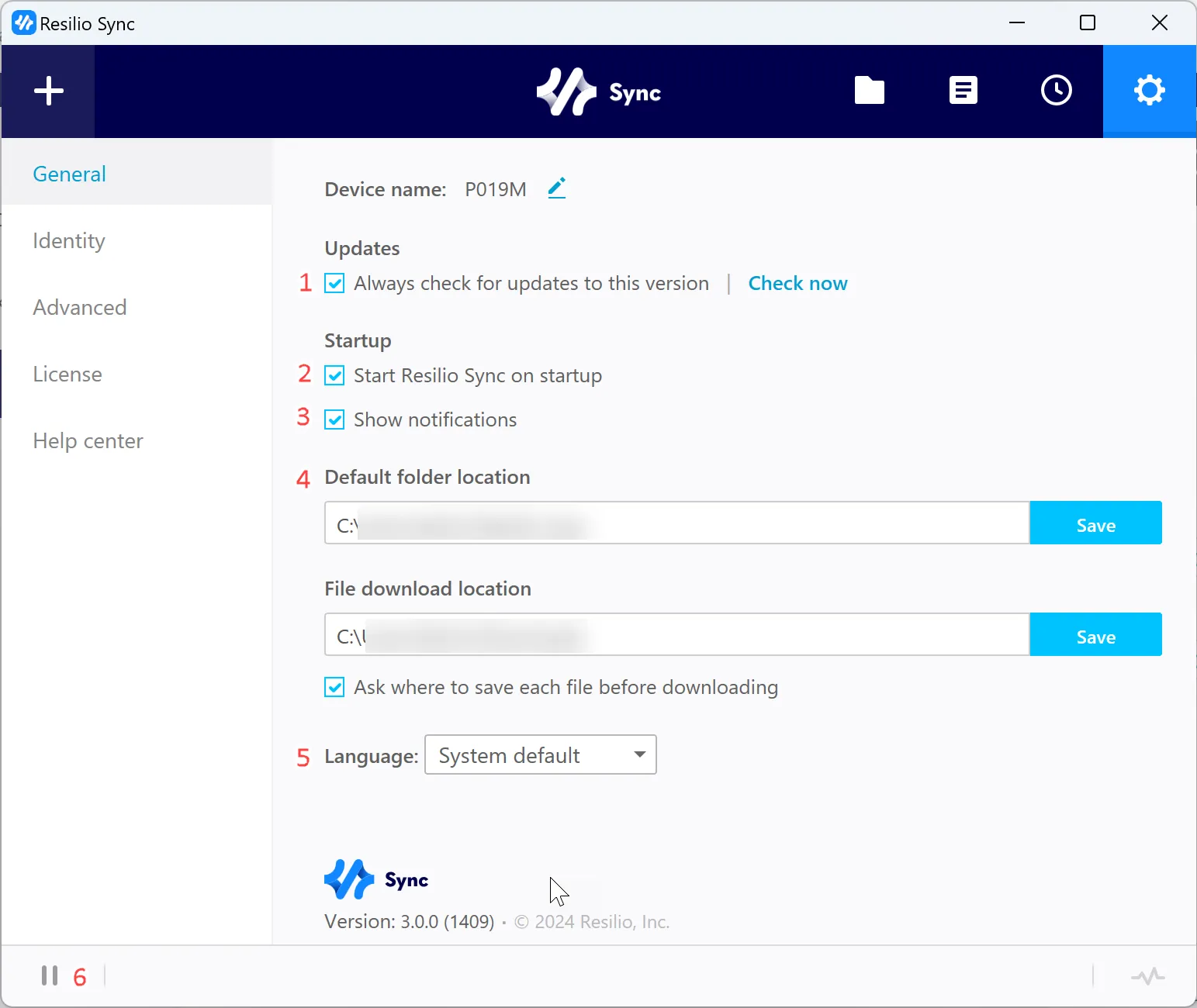Screen dimensions: 1197x1008
Task: Uncheck Always check for updates checkbox
Action: pyautogui.click(x=334, y=284)
